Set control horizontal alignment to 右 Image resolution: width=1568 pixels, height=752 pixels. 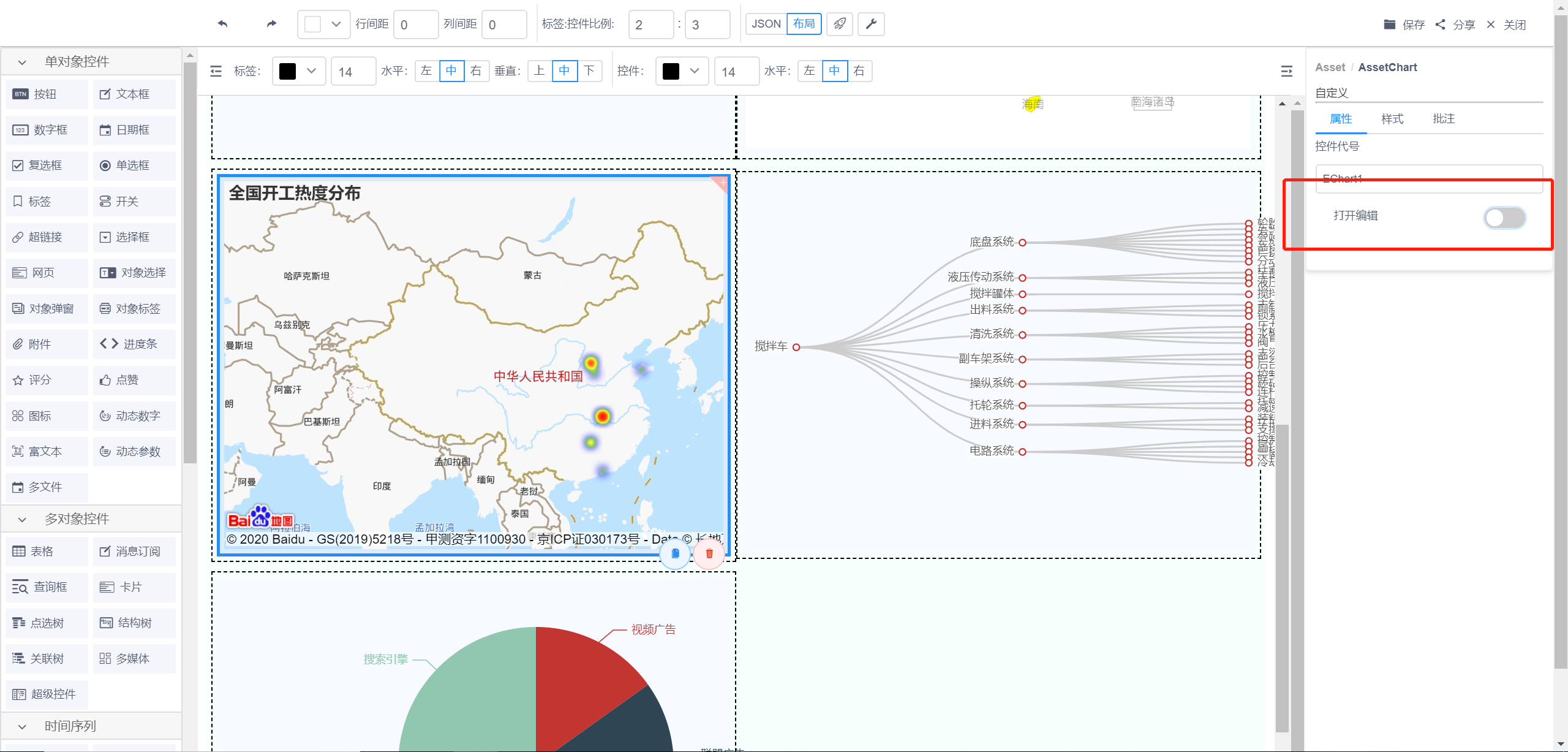[859, 71]
